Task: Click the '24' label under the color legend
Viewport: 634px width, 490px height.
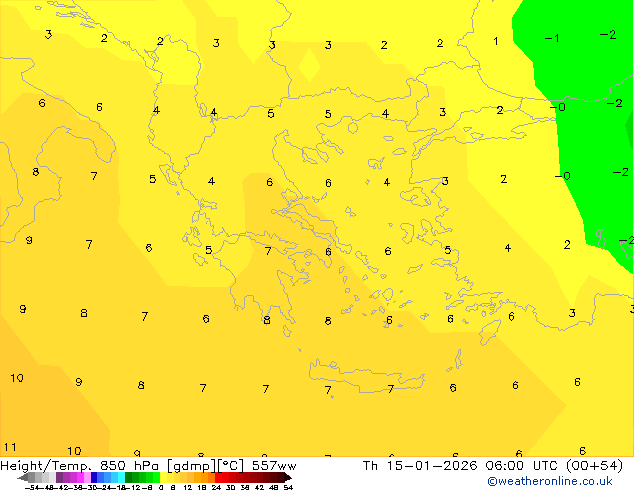Action: coord(216,487)
